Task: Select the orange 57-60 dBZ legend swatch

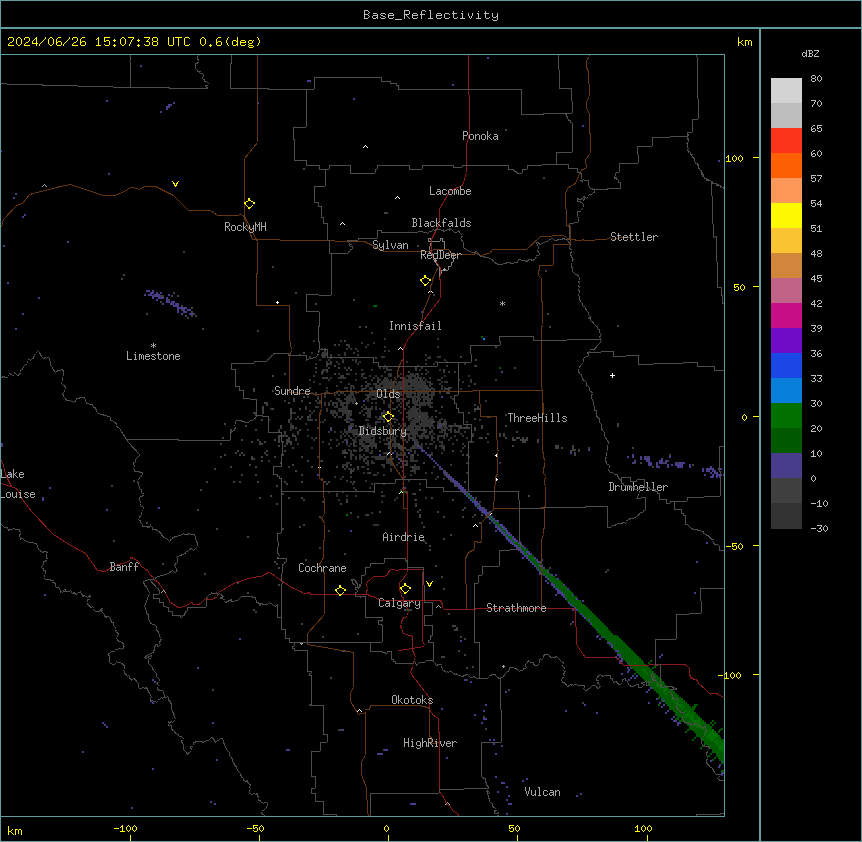Action: tap(786, 165)
